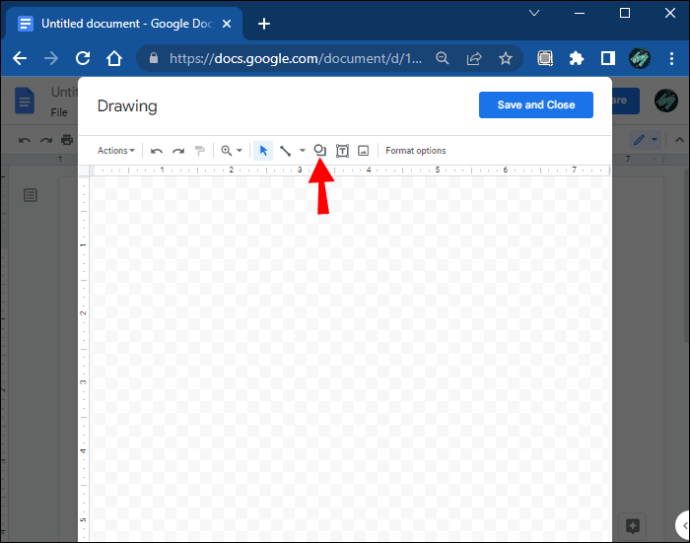690x543 pixels.
Task: Reload the page
Action: tap(83, 58)
